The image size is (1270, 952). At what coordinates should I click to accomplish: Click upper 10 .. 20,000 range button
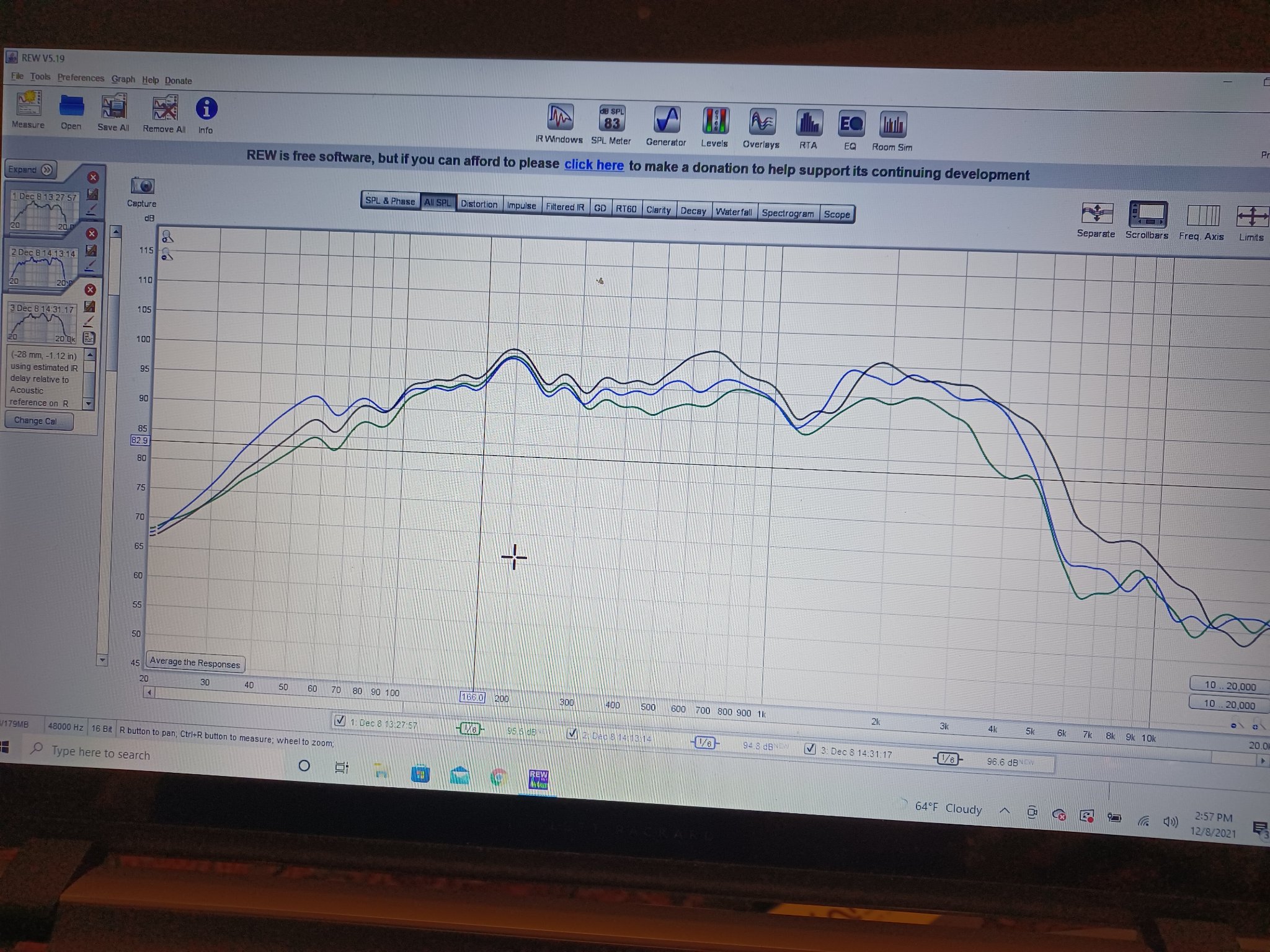pos(1230,685)
